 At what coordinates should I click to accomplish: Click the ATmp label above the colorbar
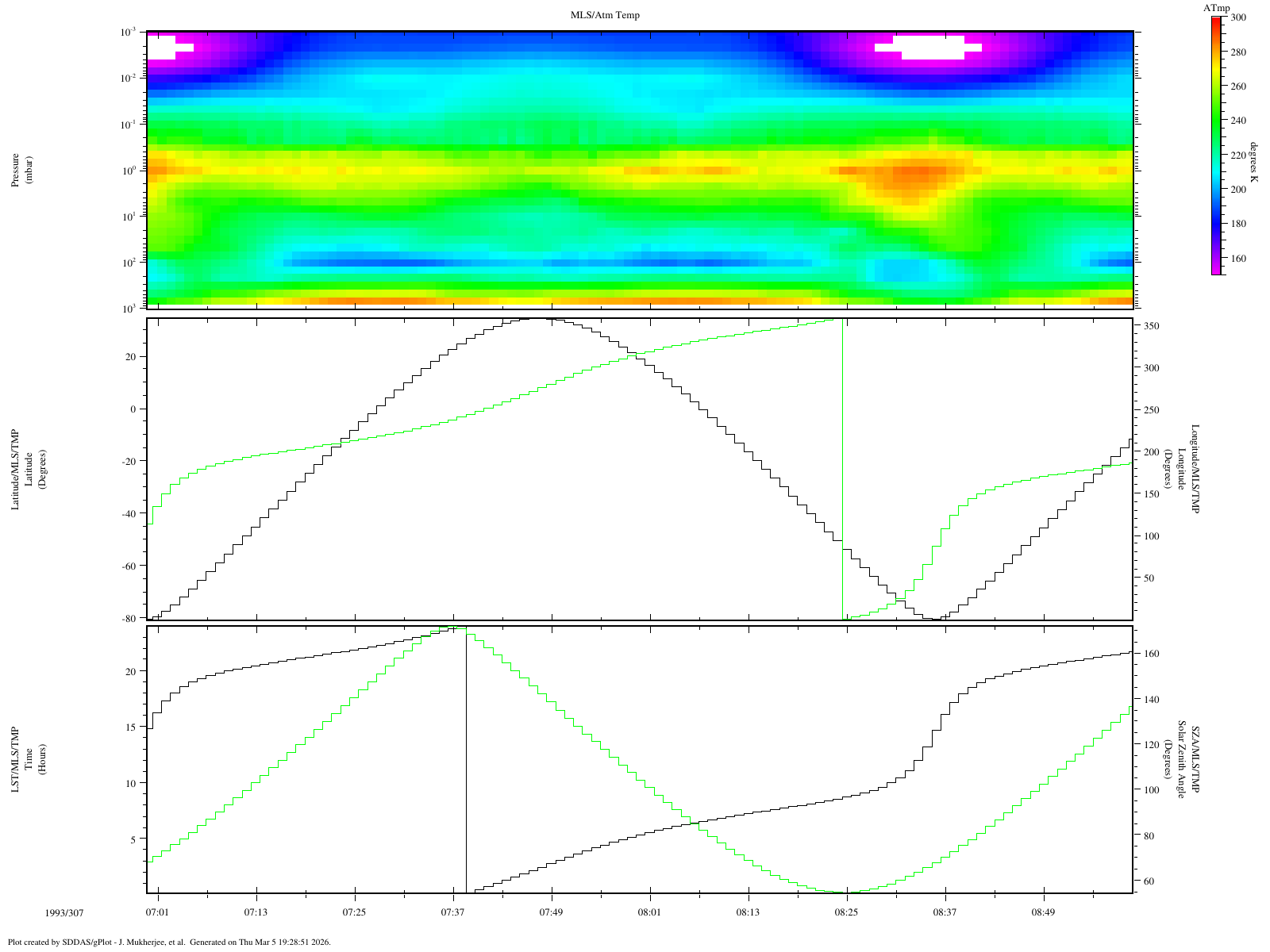1216,8
